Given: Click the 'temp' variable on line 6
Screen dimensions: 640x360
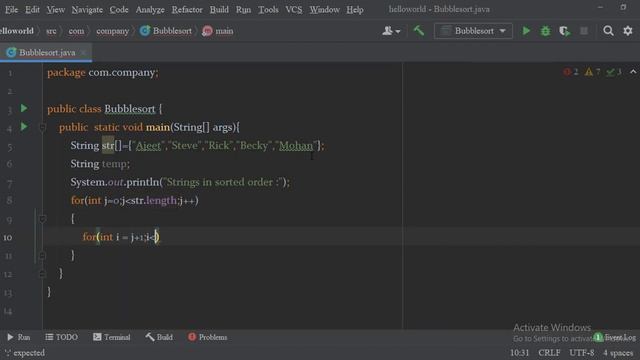Looking at the screenshot, I should 114,164.
